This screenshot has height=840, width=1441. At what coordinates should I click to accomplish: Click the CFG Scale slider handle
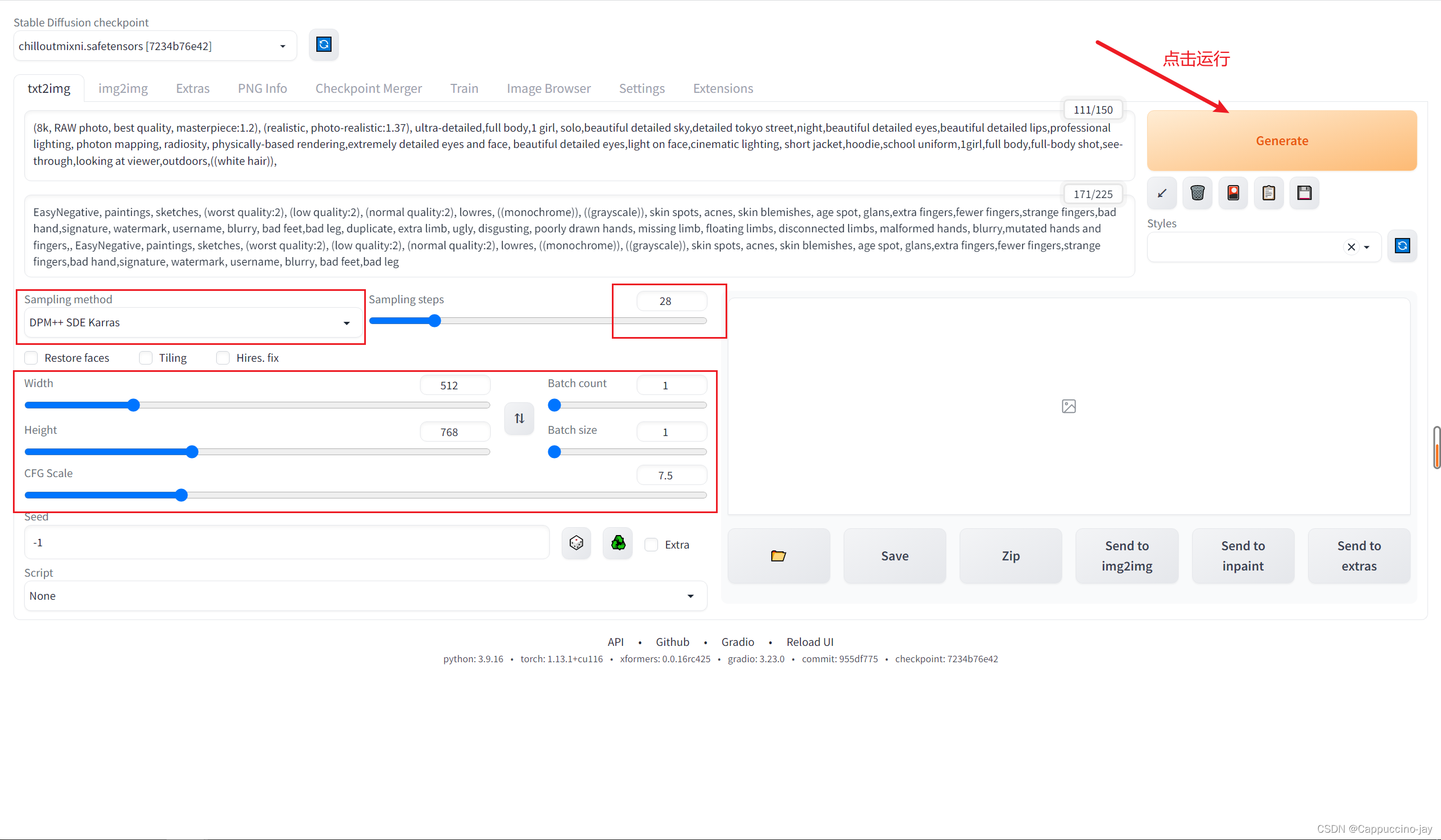tap(181, 495)
